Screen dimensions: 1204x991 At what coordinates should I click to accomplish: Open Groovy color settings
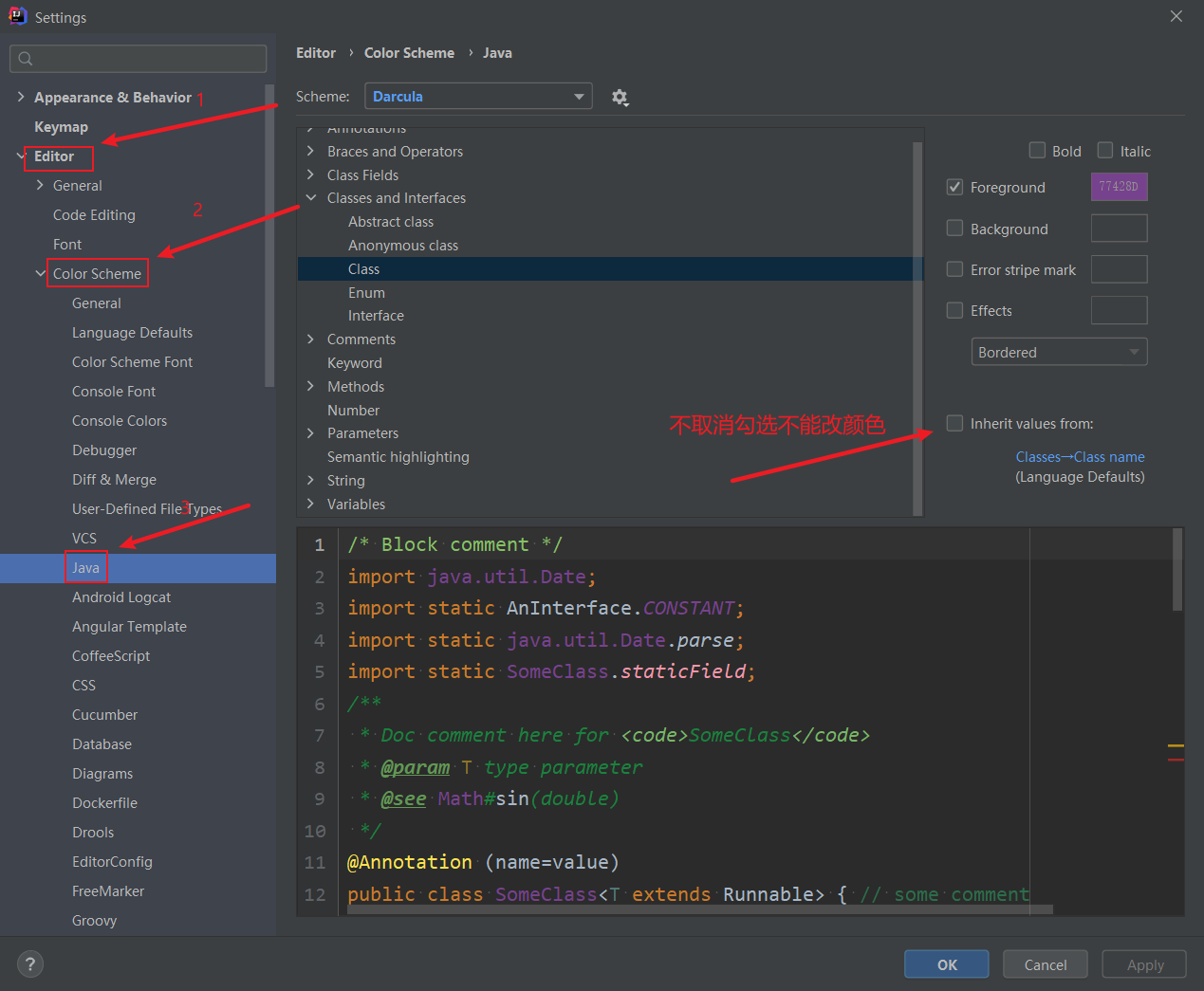pyautogui.click(x=94, y=920)
